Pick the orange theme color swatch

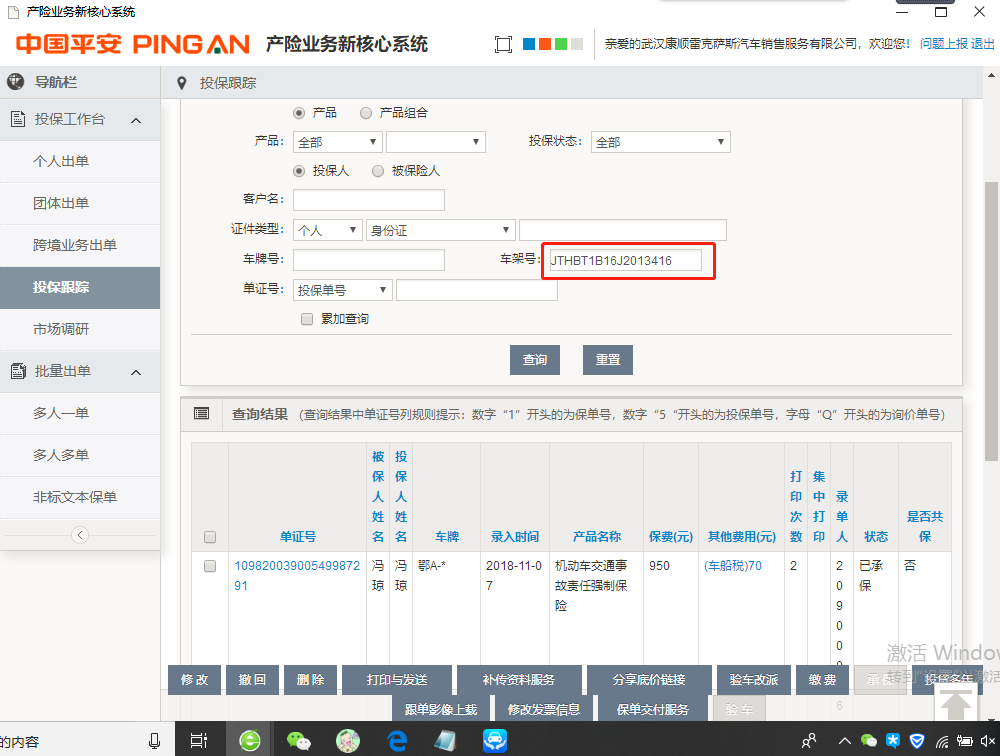click(x=545, y=44)
